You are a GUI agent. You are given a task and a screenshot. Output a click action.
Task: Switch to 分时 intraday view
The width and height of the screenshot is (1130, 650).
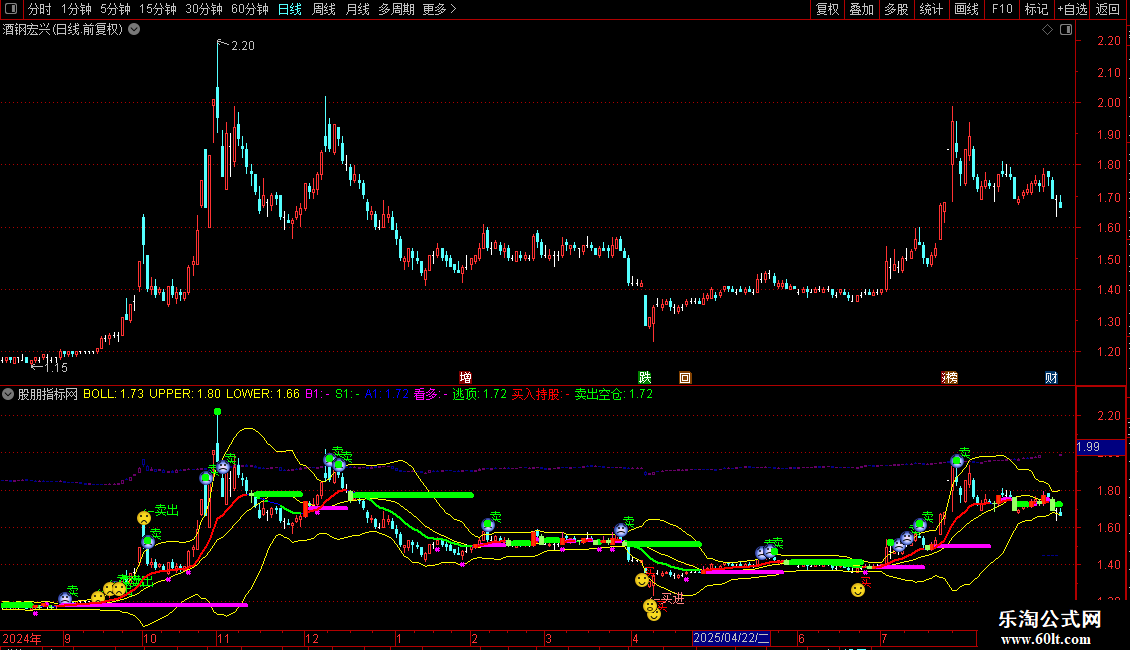(x=40, y=9)
